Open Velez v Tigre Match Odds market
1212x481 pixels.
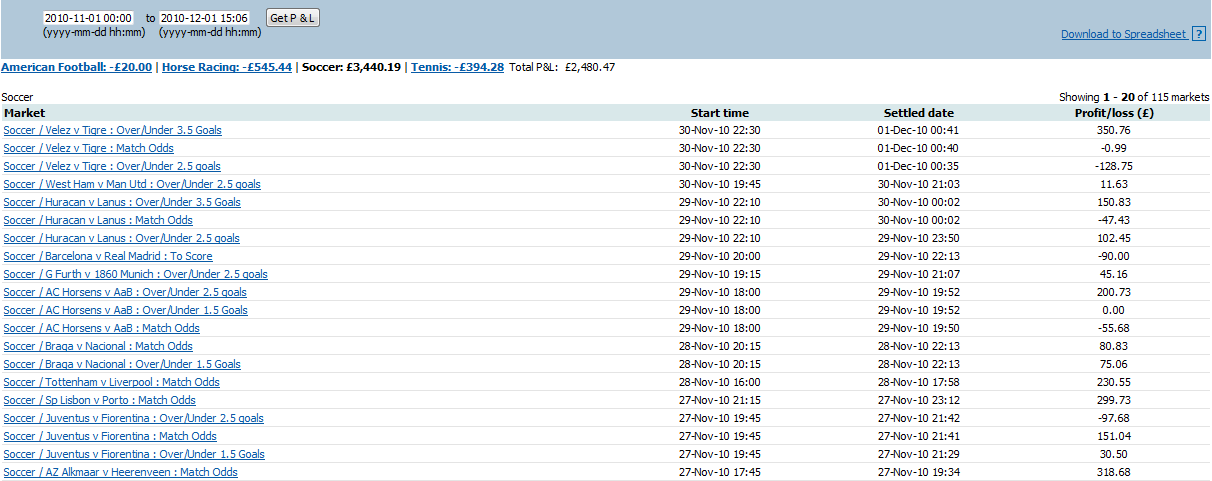coord(89,148)
